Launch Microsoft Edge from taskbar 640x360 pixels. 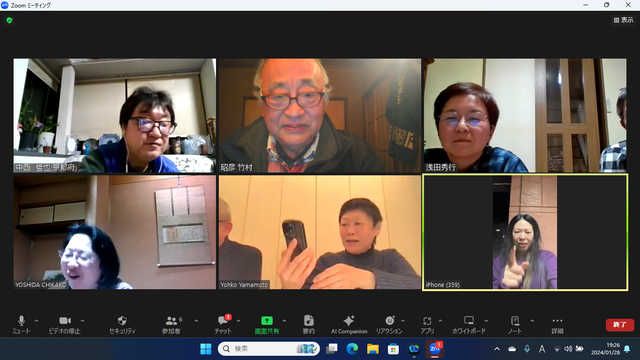pyautogui.click(x=352, y=349)
